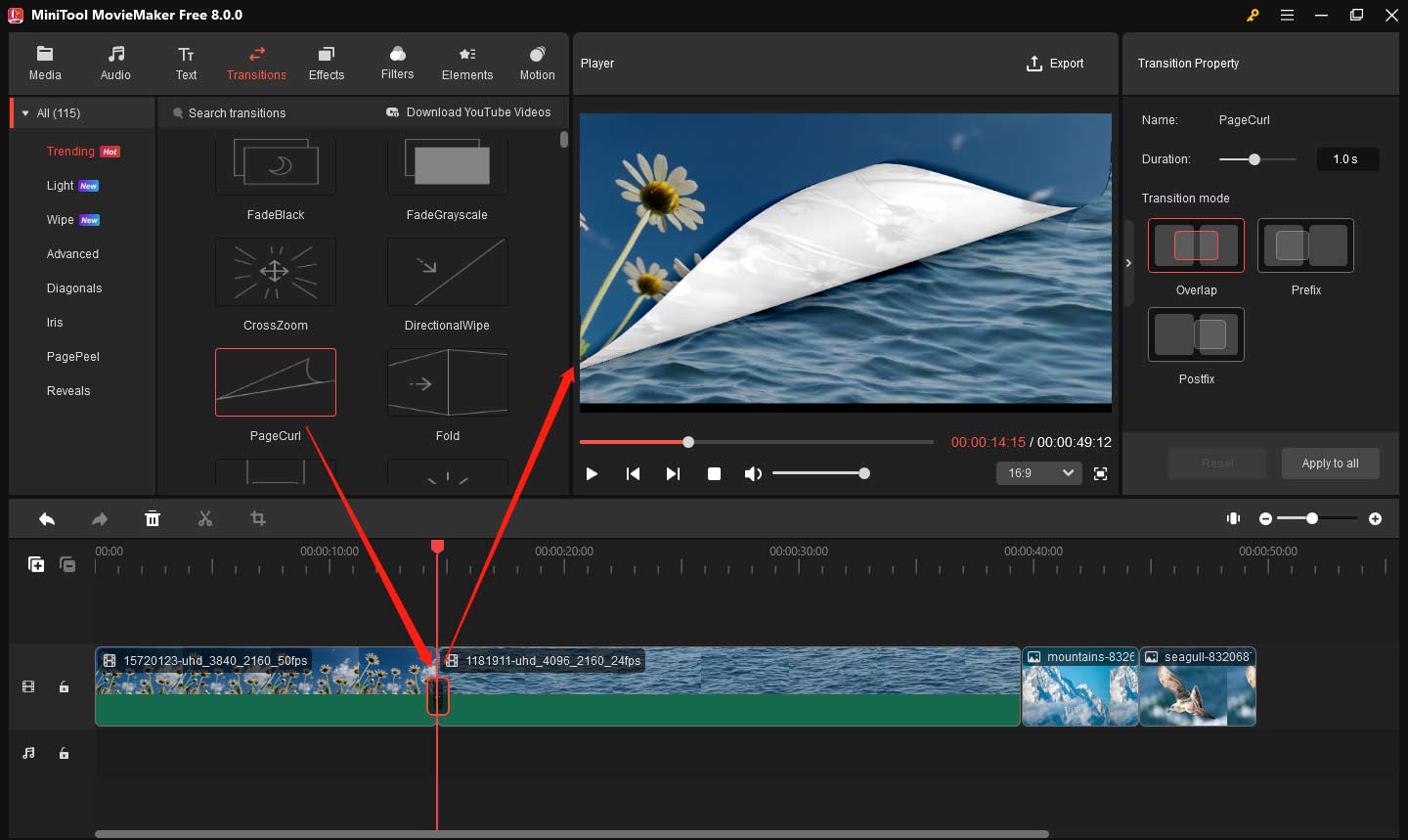The width and height of the screenshot is (1408, 840).
Task: Click the undo arrow in timeline toolbar
Action: pos(47,519)
